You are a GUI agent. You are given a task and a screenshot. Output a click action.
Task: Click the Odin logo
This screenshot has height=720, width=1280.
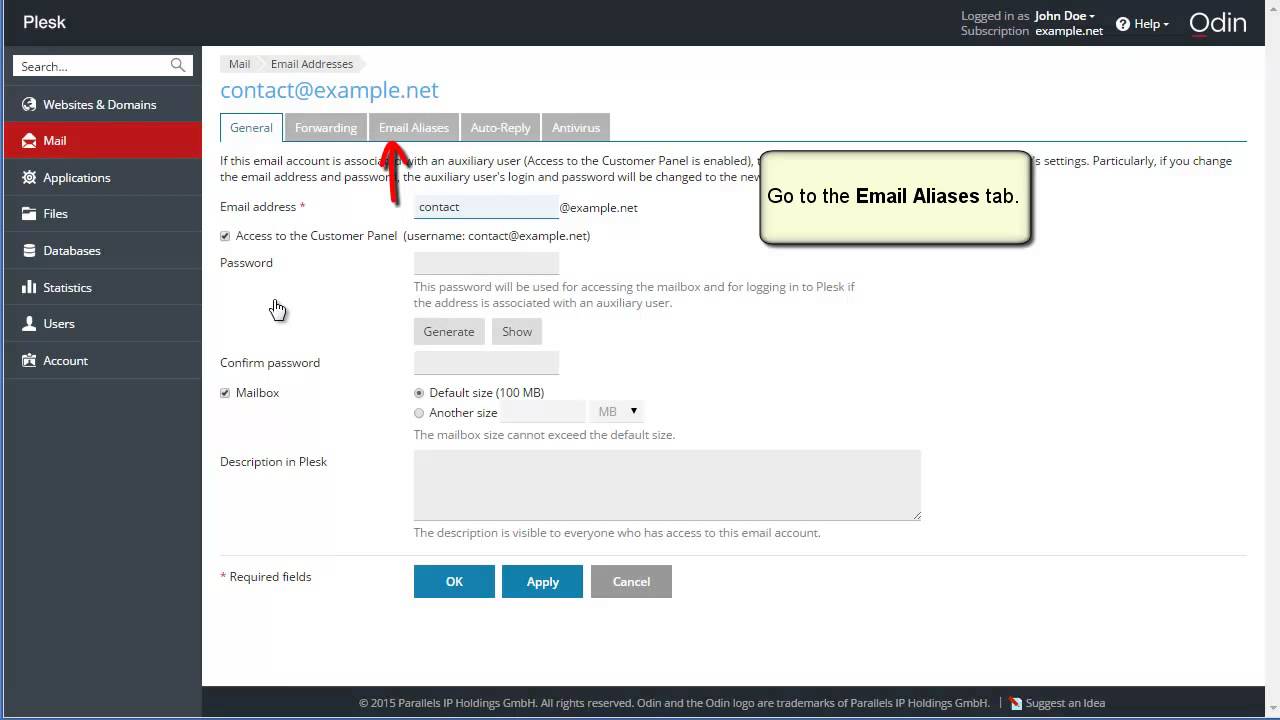click(1217, 23)
